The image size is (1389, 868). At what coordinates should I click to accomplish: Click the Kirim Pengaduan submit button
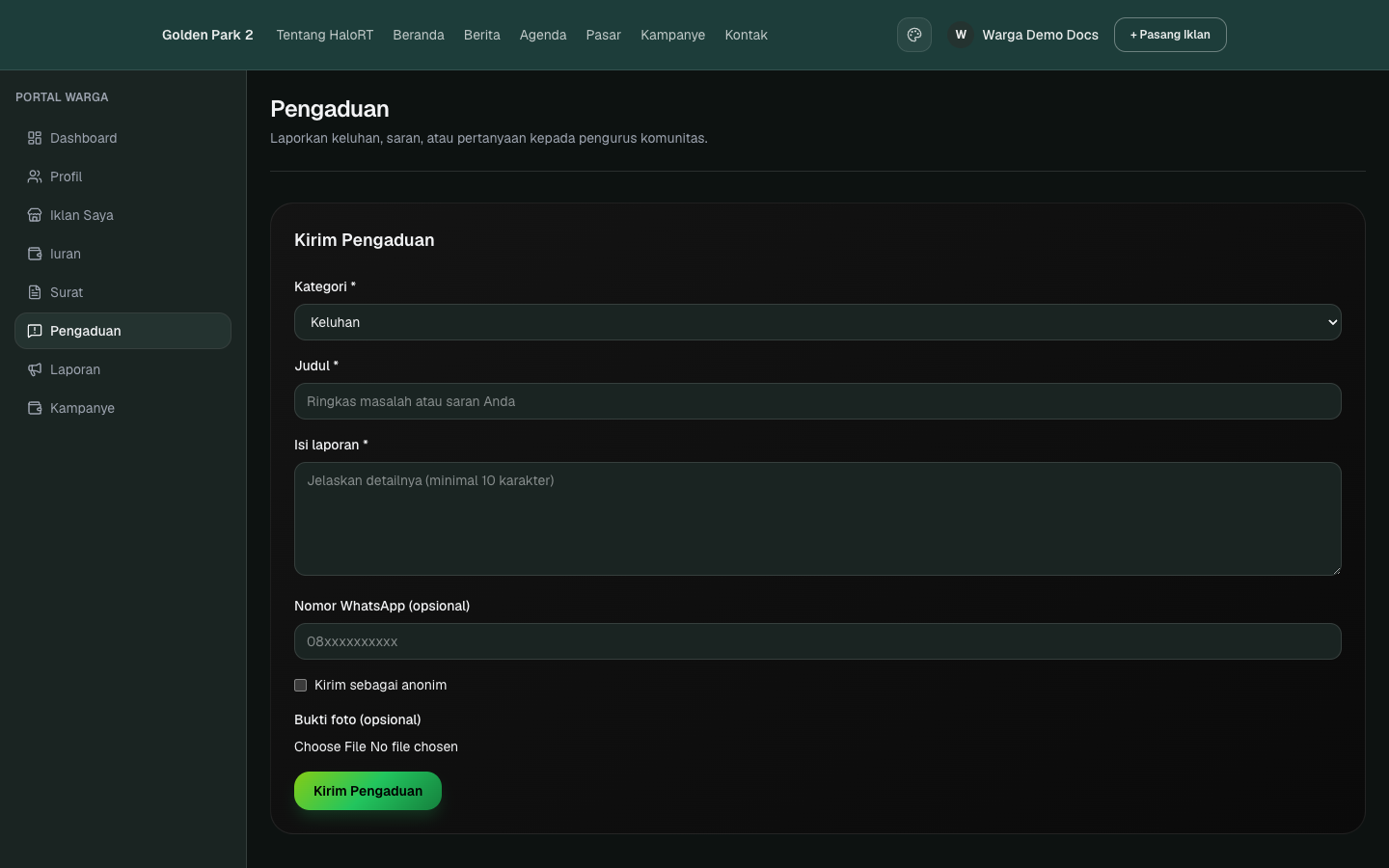368,791
